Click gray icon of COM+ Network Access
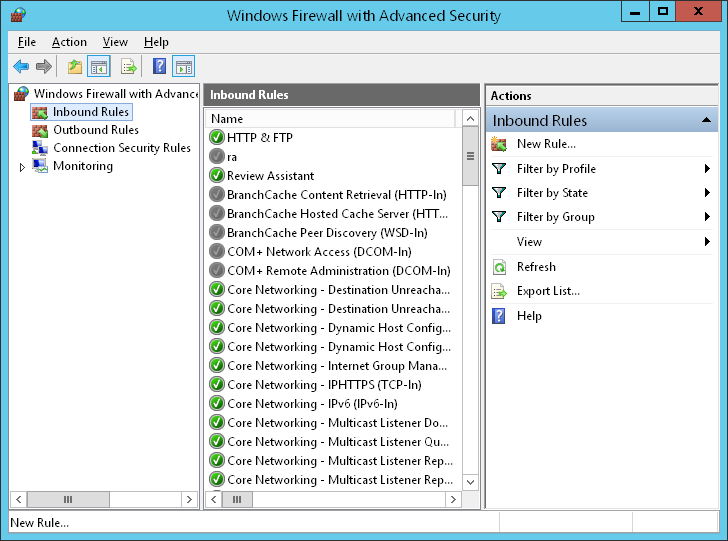Screen dimensions: 728x541 pyautogui.click(x=217, y=252)
